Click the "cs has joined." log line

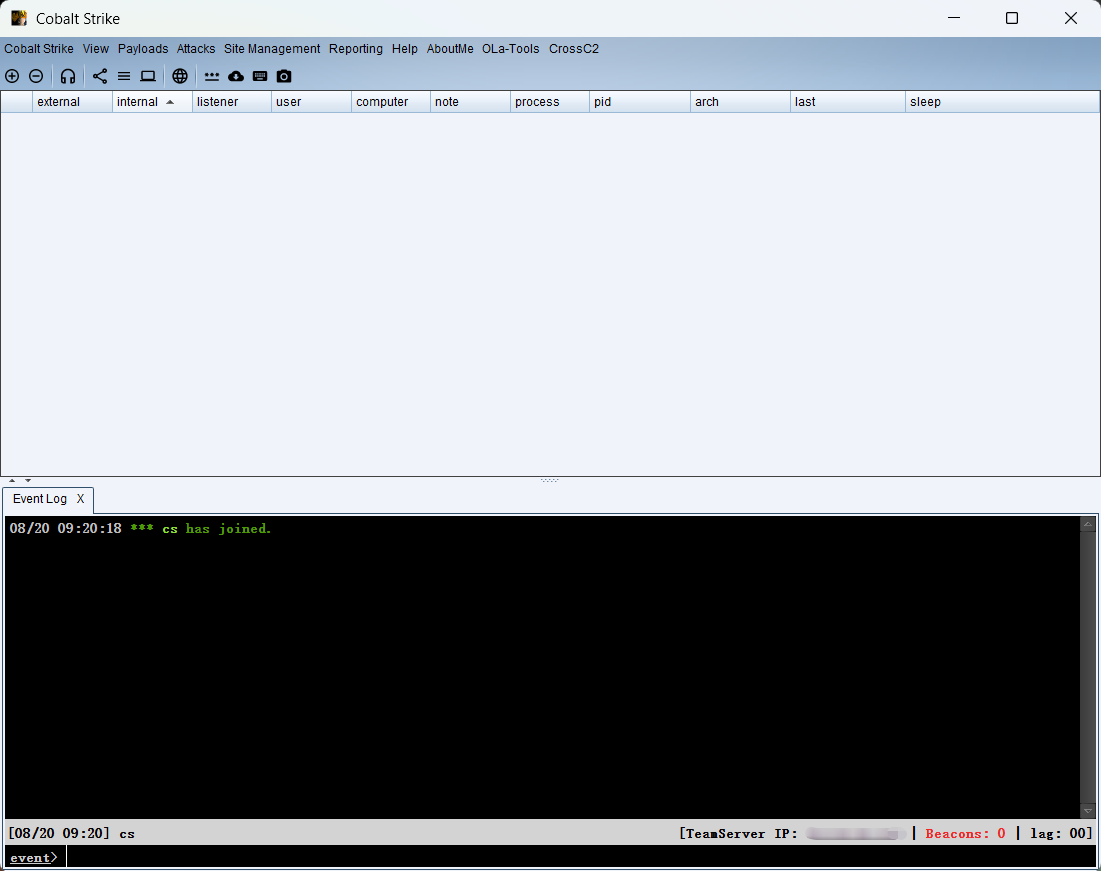pos(217,529)
